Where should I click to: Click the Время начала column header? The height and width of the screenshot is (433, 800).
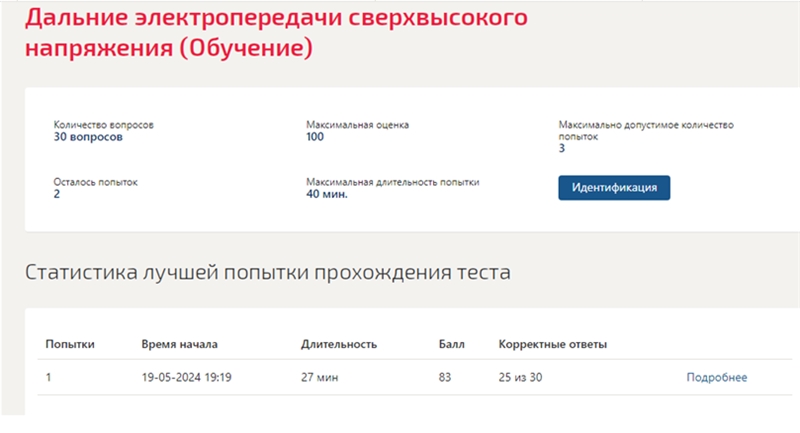(179, 345)
